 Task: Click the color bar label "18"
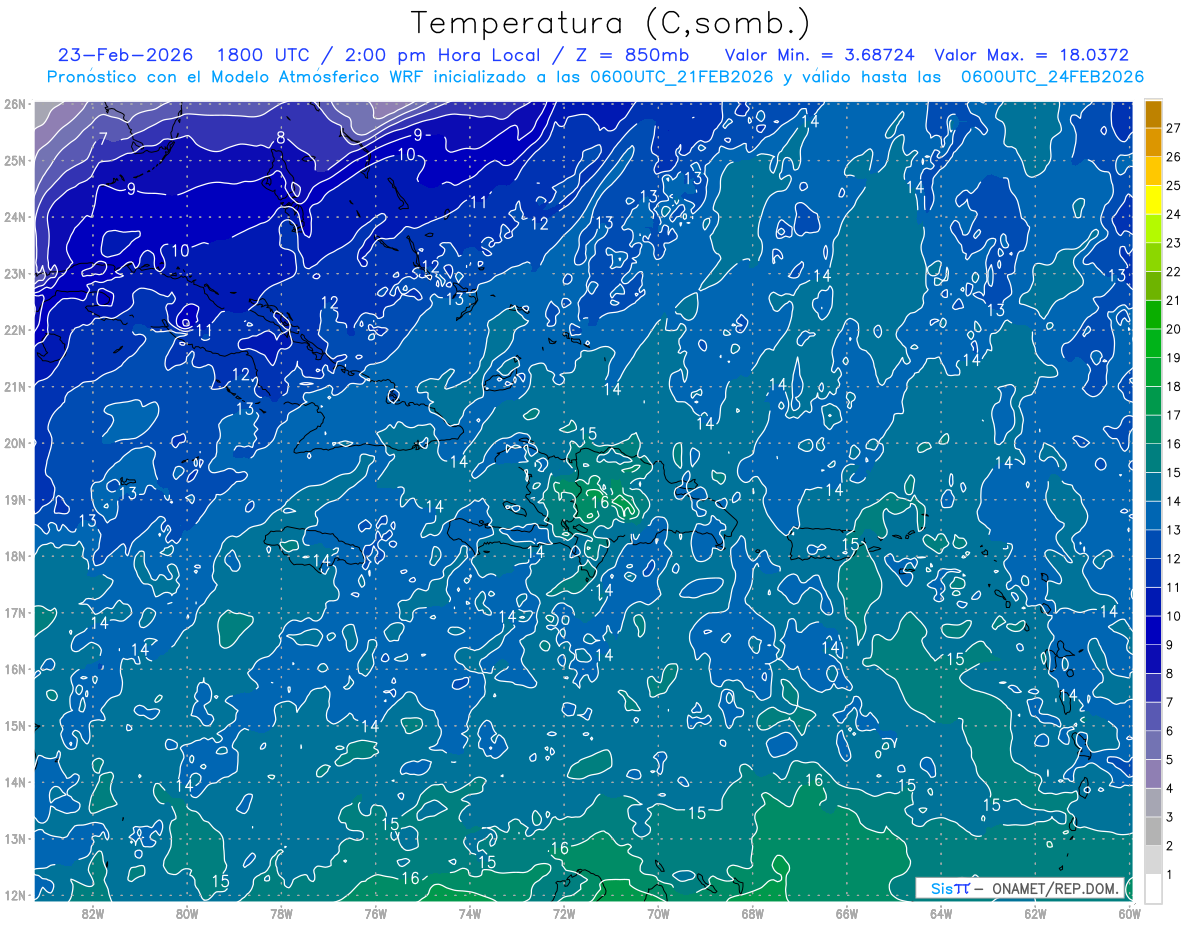coord(1173,387)
